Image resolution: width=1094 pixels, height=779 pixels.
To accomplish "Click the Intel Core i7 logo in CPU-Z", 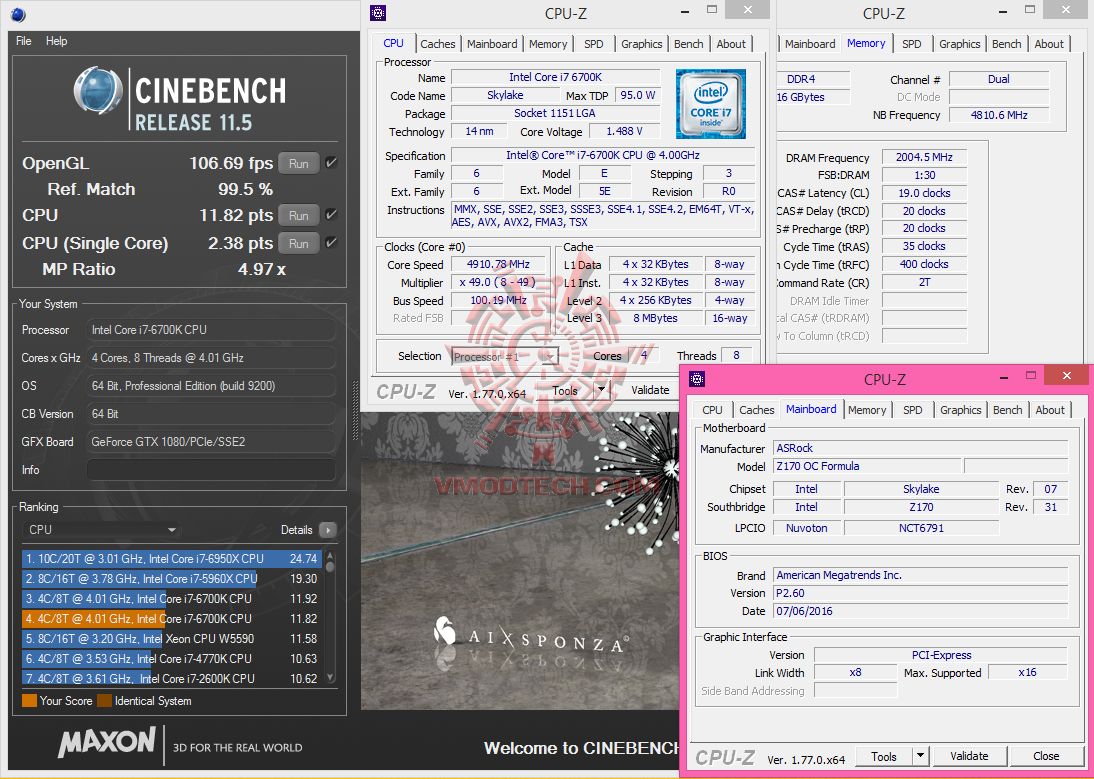I will [710, 104].
